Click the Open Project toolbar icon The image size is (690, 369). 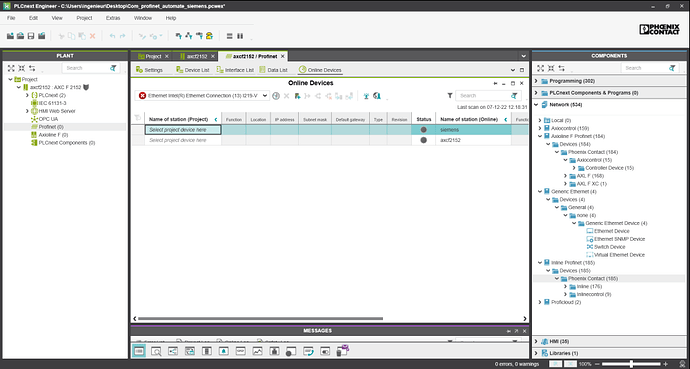click(x=20, y=36)
